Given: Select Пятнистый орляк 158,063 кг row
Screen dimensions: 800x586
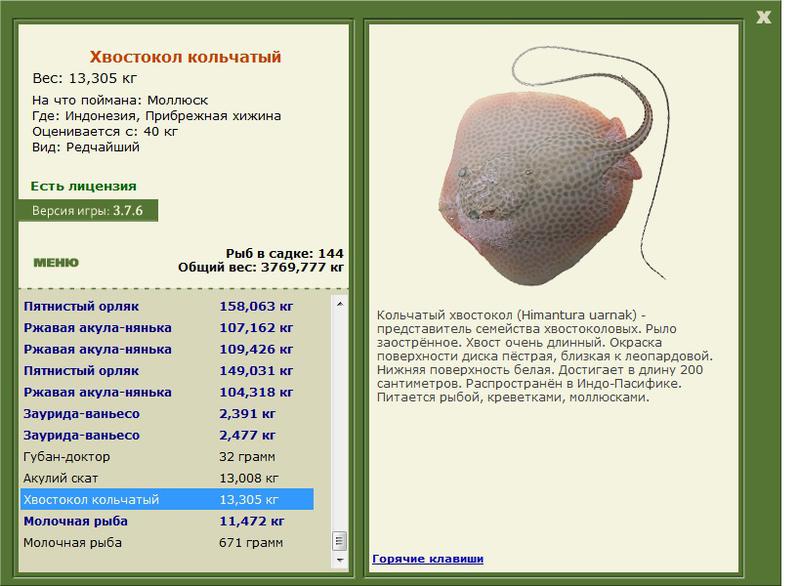Looking at the screenshot, I should click(x=167, y=307).
